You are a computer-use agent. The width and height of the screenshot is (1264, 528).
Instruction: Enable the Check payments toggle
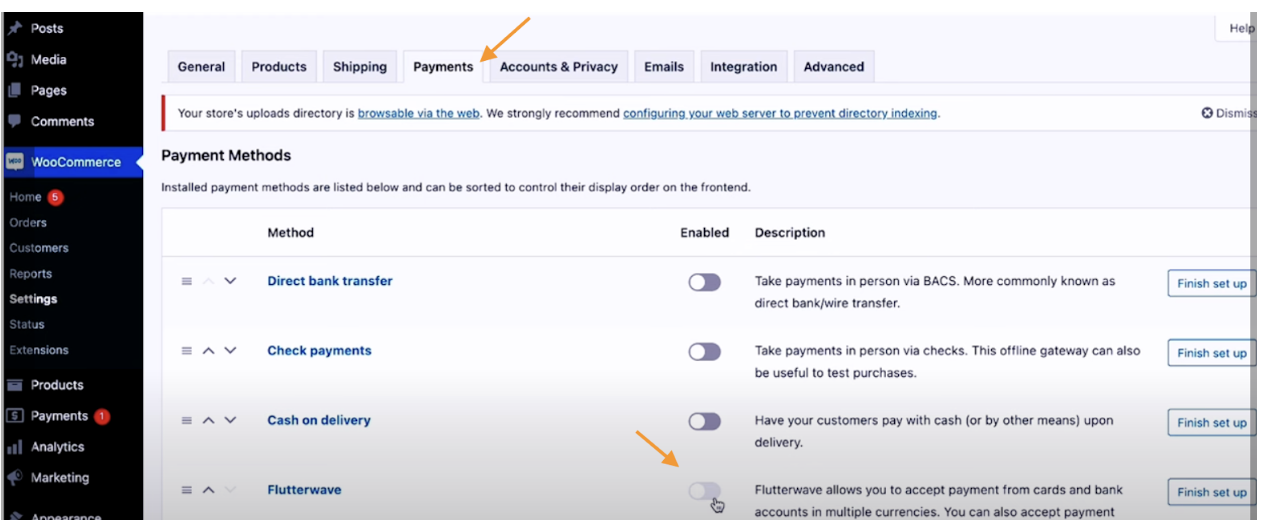pos(704,352)
